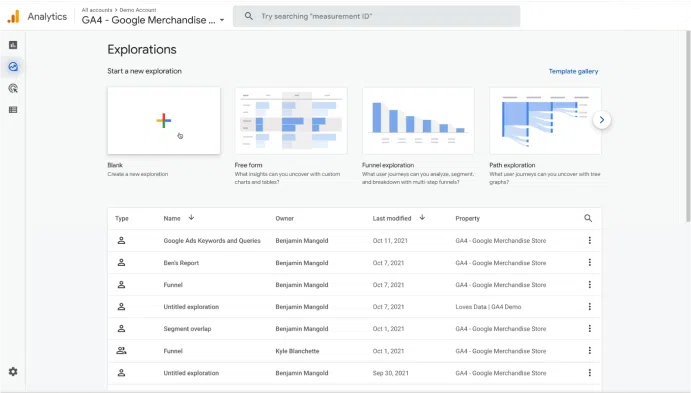The height and width of the screenshot is (393, 691).
Task: Open more options for Segment overlap row
Action: (x=590, y=328)
